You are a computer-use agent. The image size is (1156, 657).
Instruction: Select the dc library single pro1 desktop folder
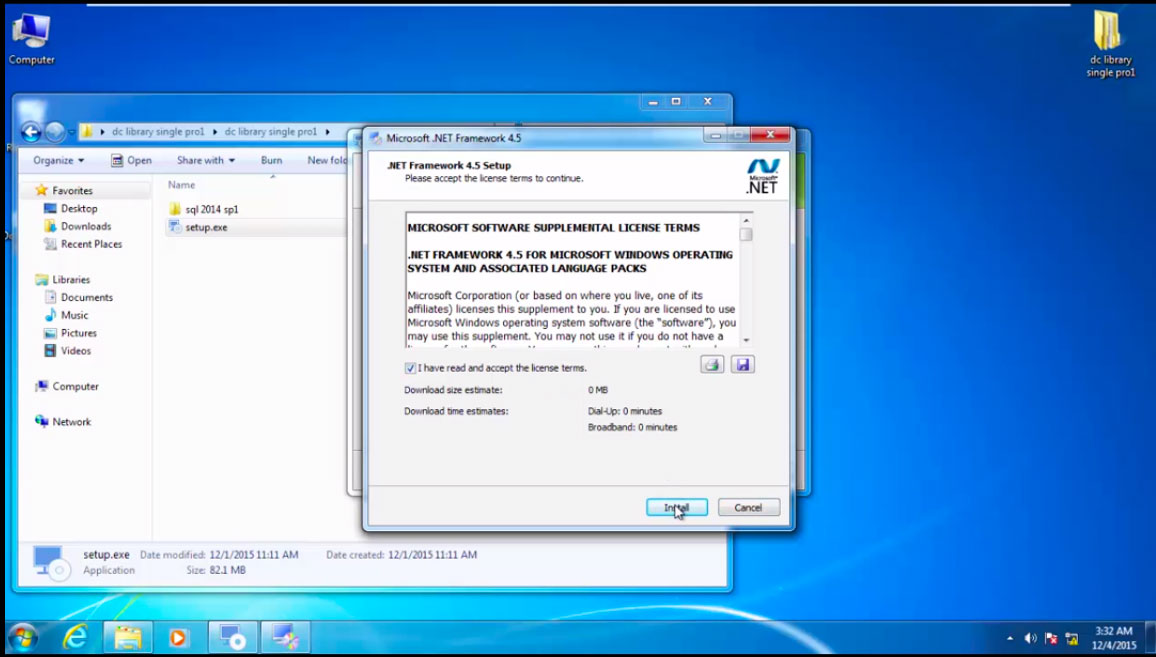1110,44
